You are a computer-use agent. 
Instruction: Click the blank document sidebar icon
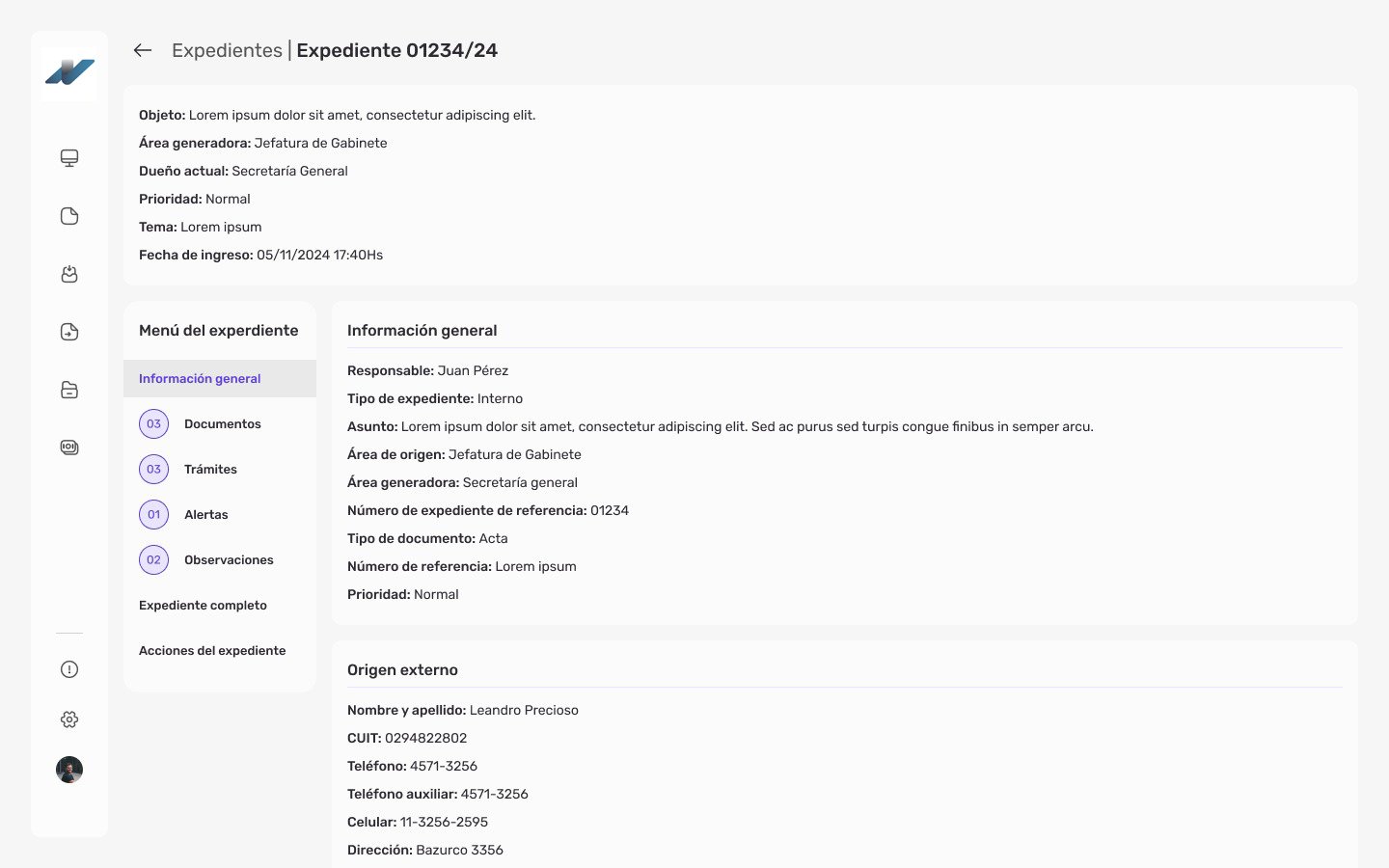click(69, 216)
